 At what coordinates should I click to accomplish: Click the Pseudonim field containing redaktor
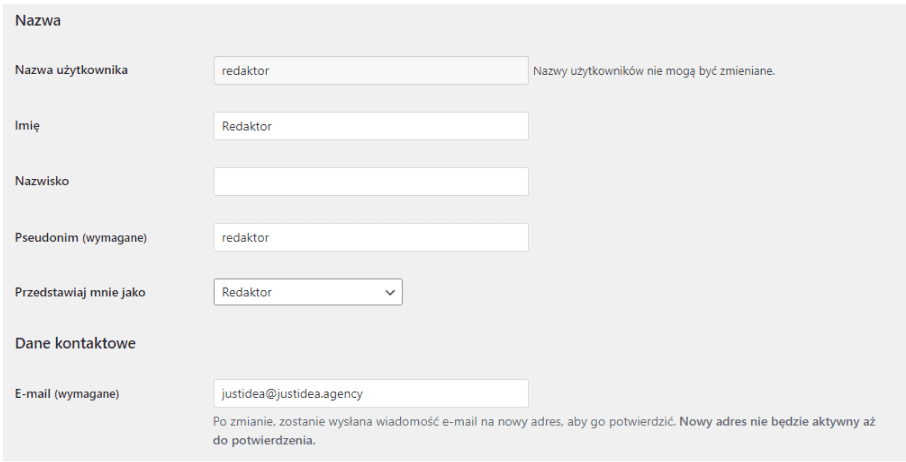(370, 237)
